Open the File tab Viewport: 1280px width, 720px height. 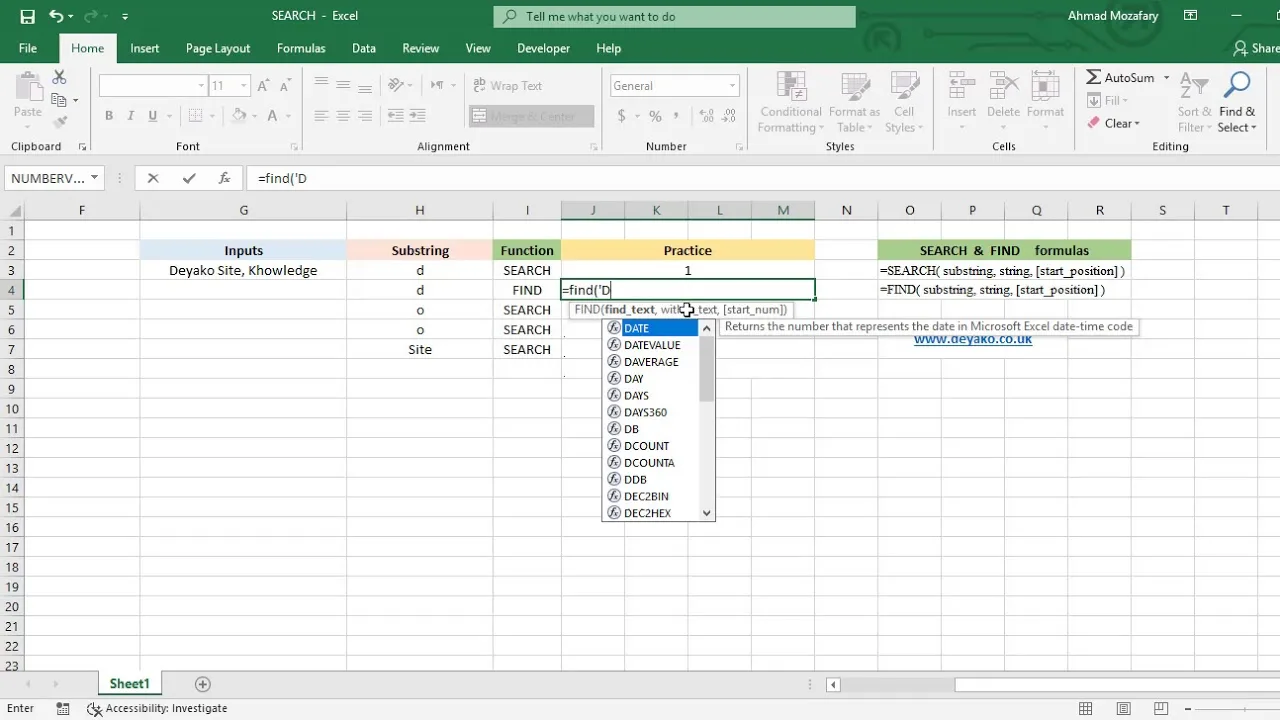28,48
